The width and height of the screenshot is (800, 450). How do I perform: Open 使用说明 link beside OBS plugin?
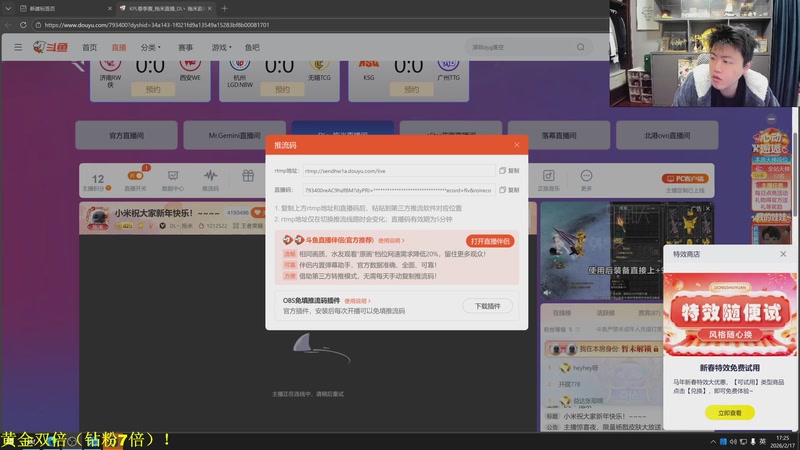(x=357, y=301)
